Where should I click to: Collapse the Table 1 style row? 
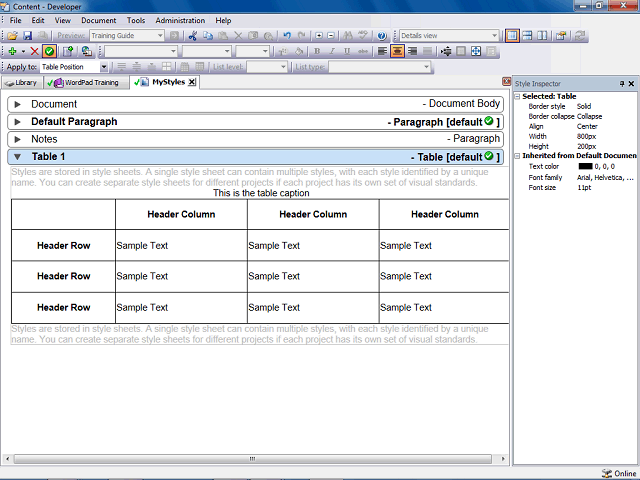click(17, 157)
